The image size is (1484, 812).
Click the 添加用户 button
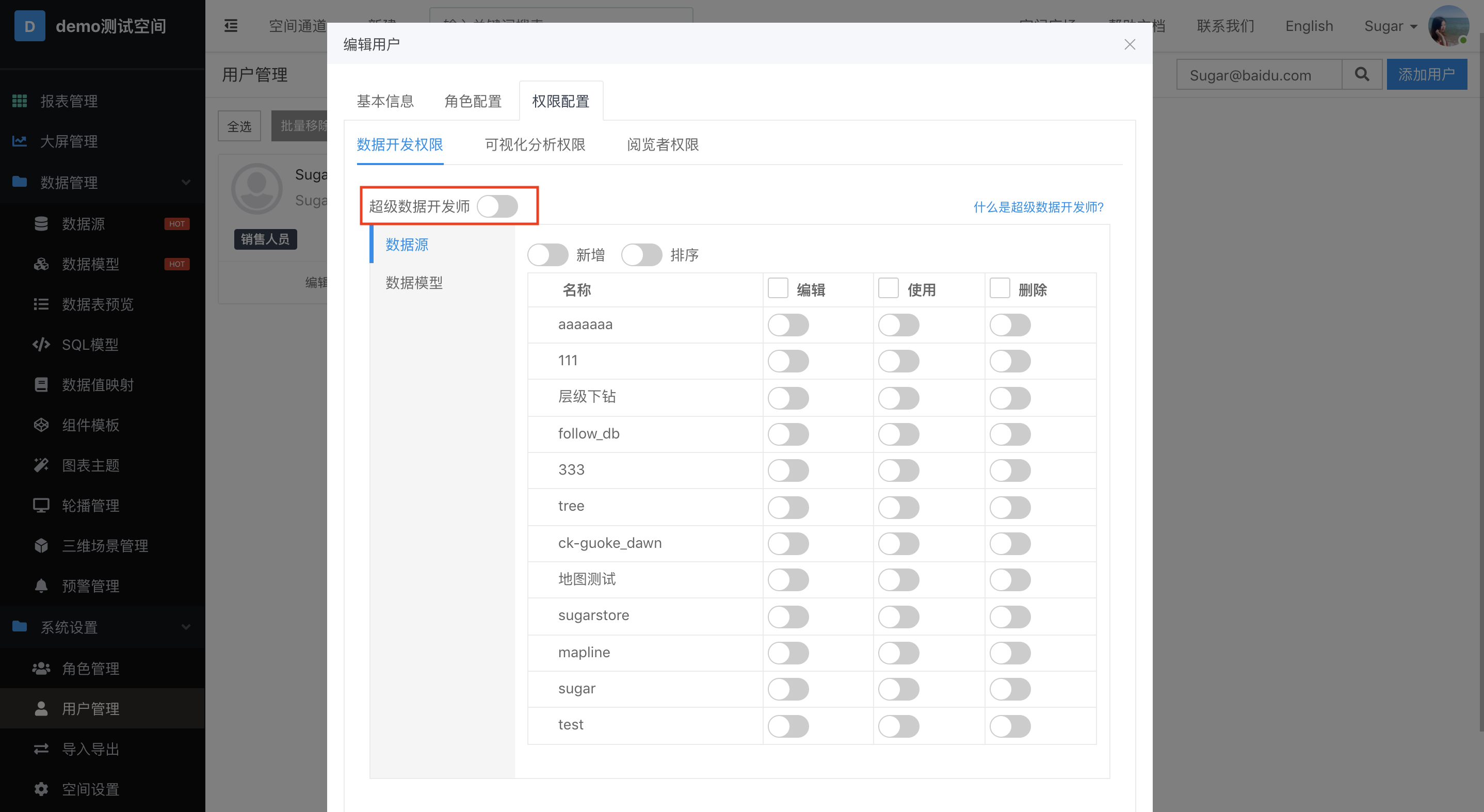tap(1426, 74)
